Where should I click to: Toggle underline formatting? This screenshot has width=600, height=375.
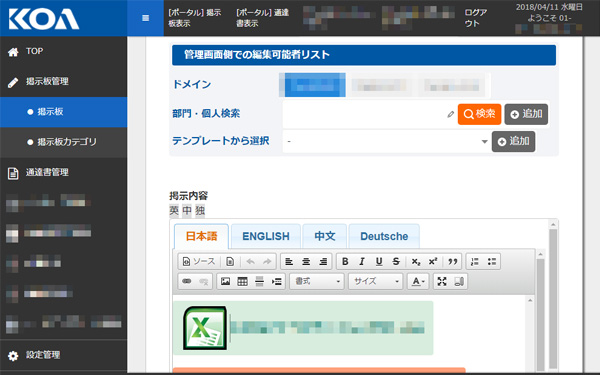[x=379, y=262]
